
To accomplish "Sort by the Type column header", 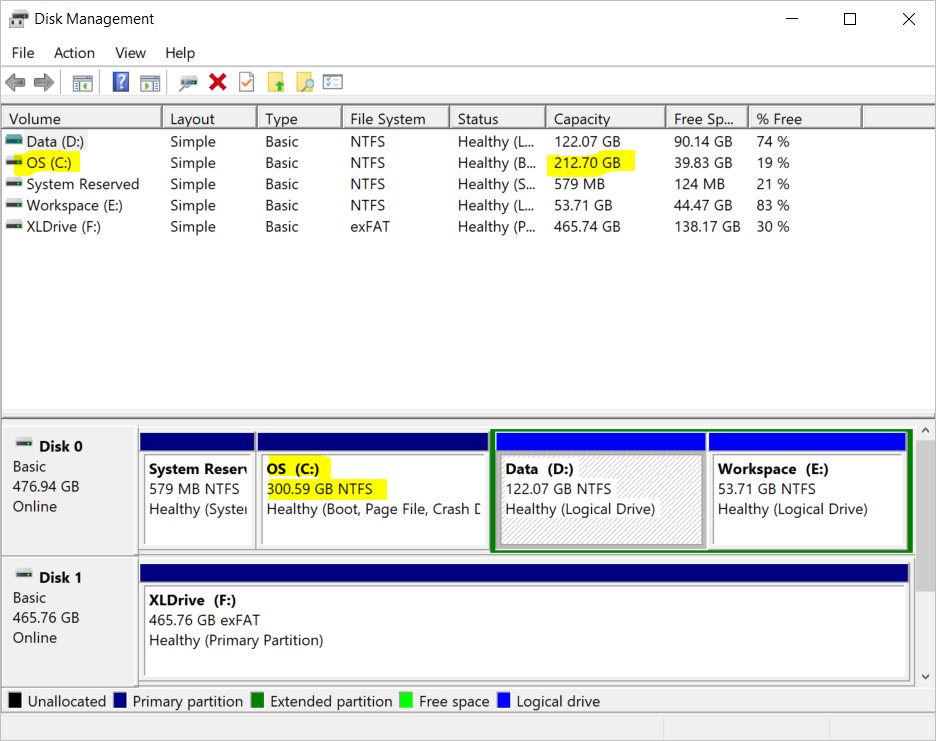I will point(300,119).
